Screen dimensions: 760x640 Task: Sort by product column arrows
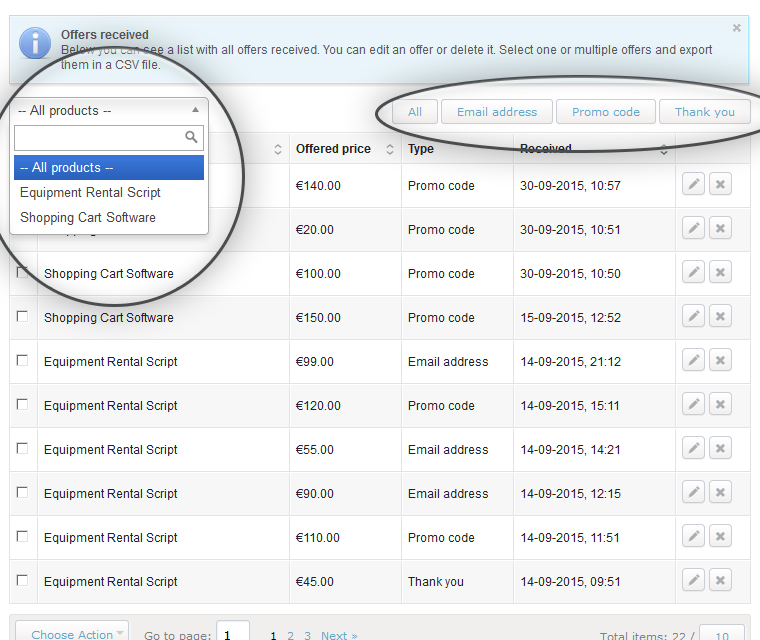[278, 149]
